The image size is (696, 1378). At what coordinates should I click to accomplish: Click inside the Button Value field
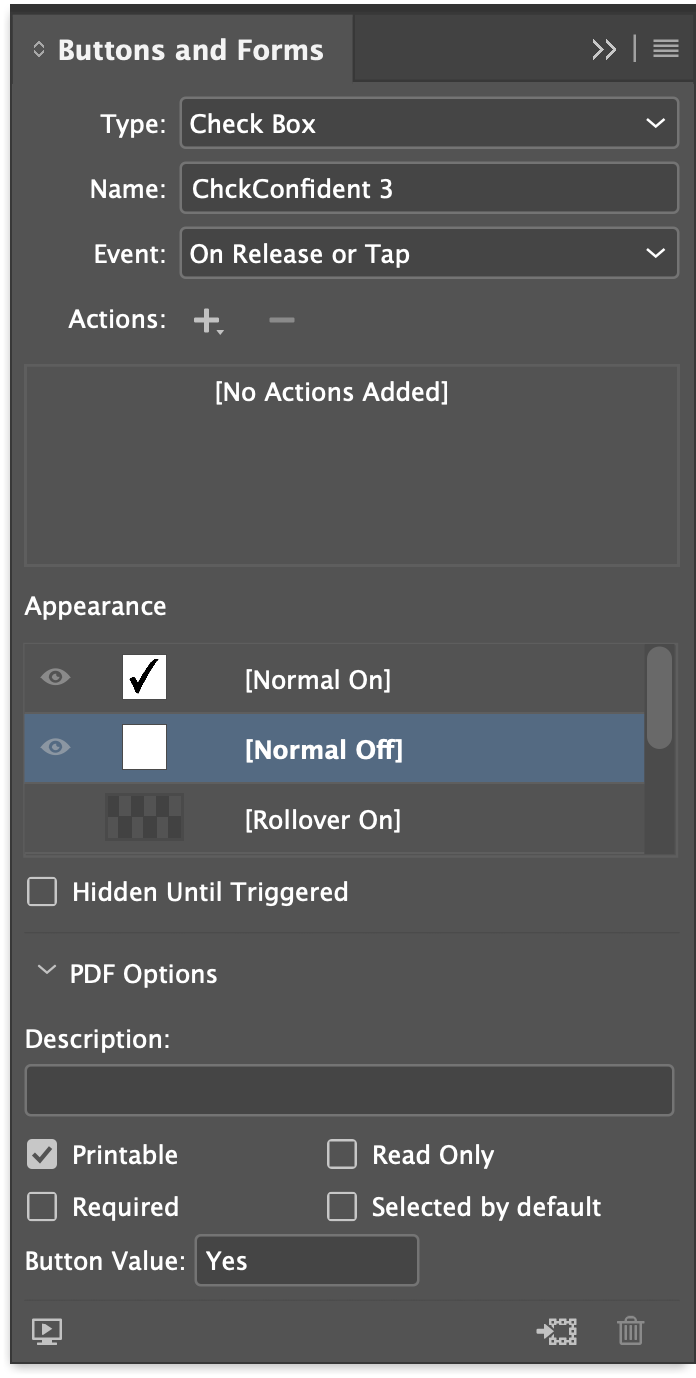[306, 1261]
